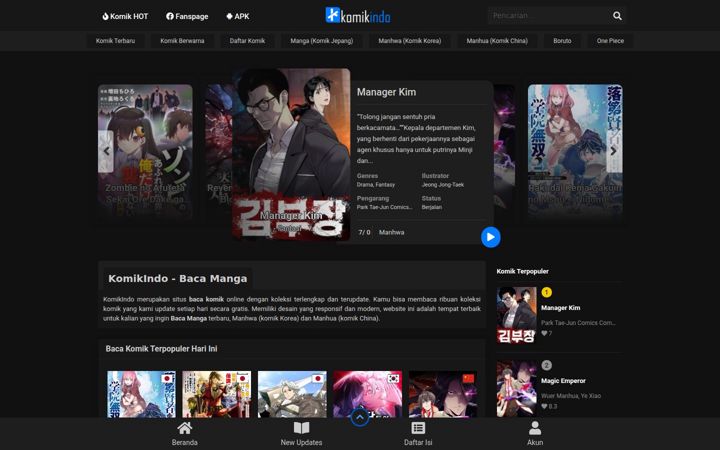The image size is (720, 450).
Task: Select Manhwa (Komik Korea) menu
Action: 410,41
